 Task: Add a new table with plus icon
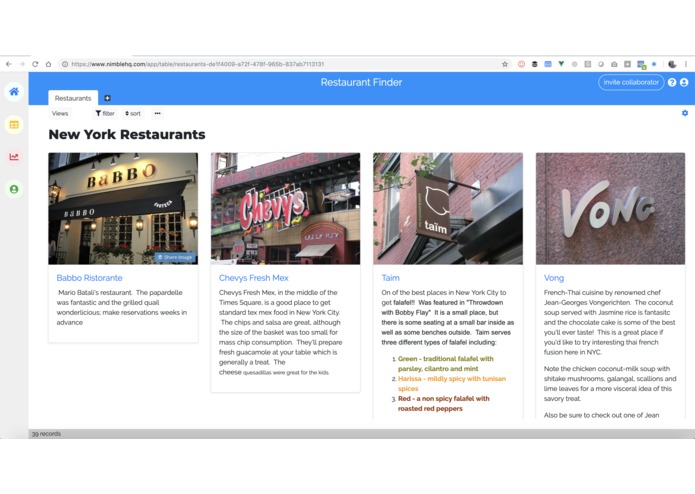(x=107, y=98)
